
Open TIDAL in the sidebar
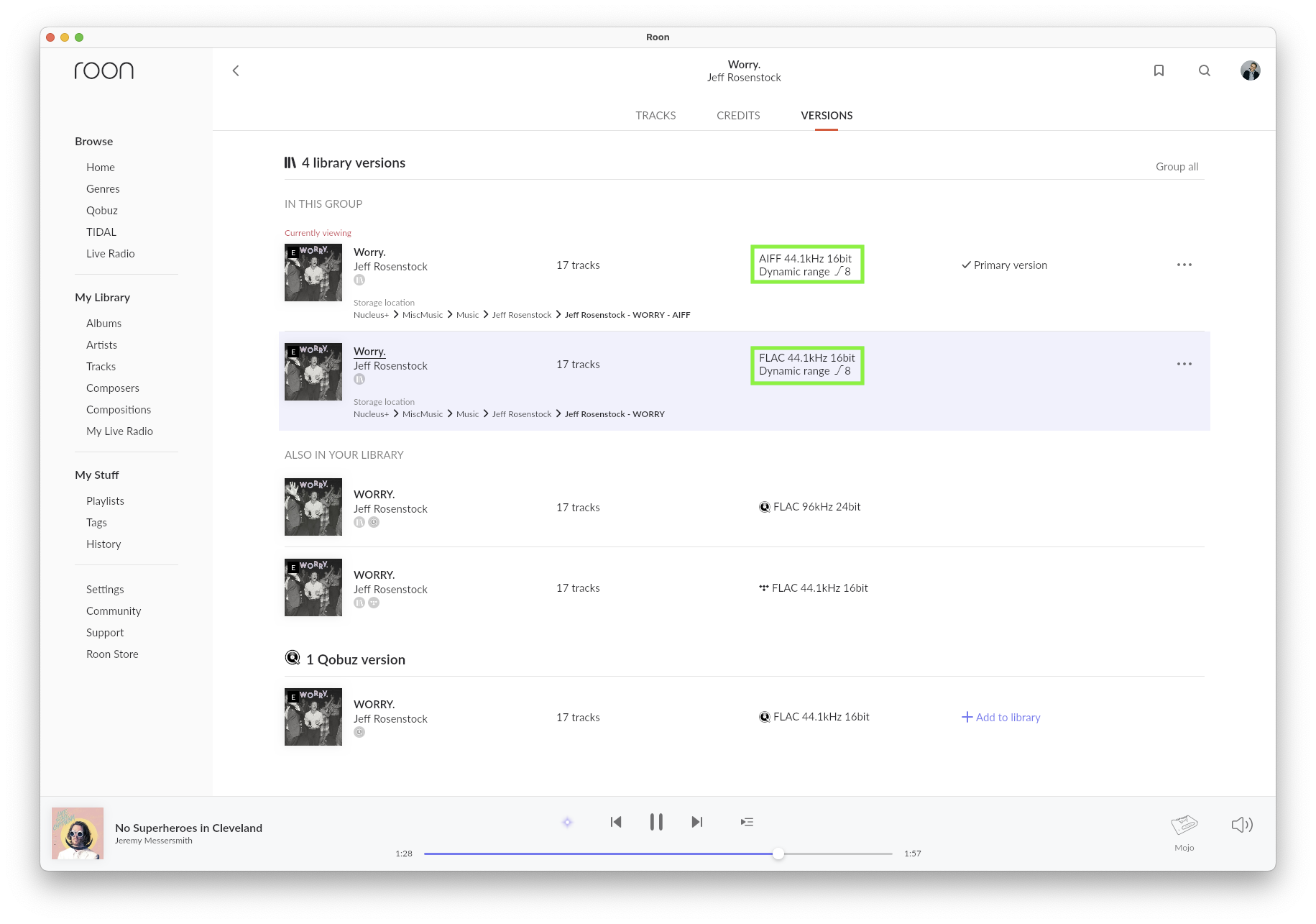coord(101,232)
